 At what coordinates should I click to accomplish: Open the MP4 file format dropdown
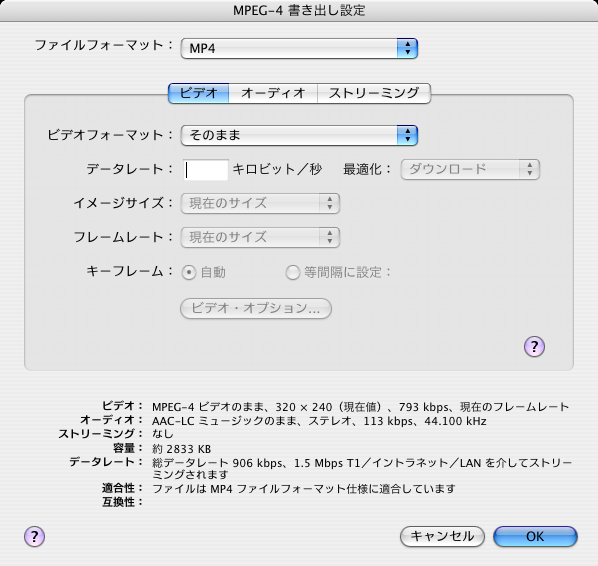coord(299,48)
